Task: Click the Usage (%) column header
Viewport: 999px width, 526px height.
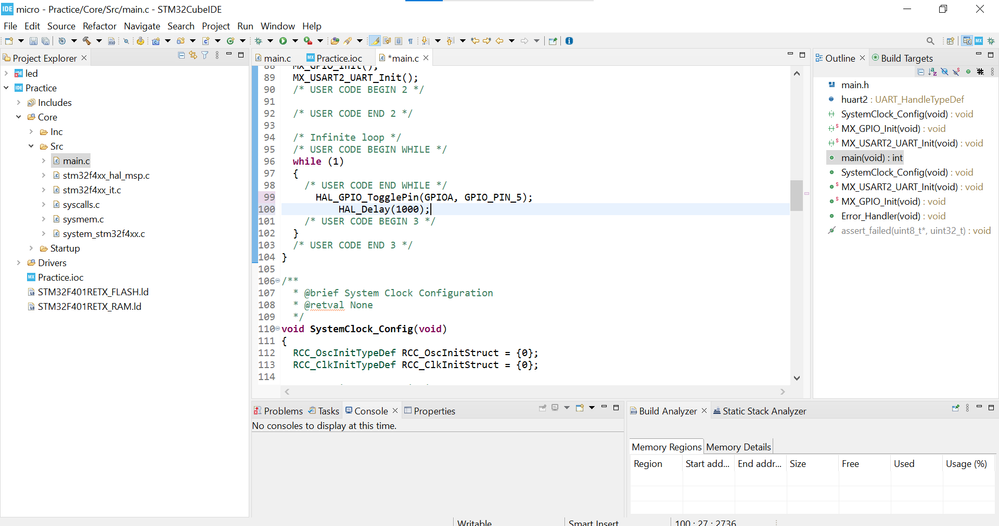Action: click(967, 464)
